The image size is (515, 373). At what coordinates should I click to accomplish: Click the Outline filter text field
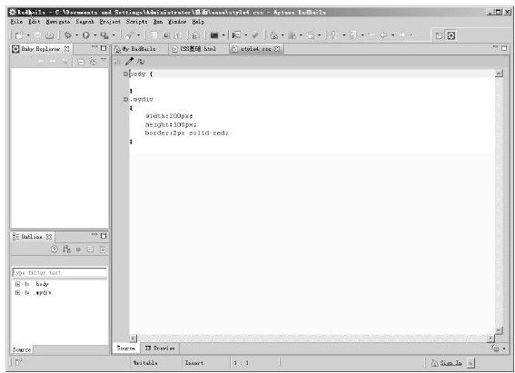tap(59, 273)
